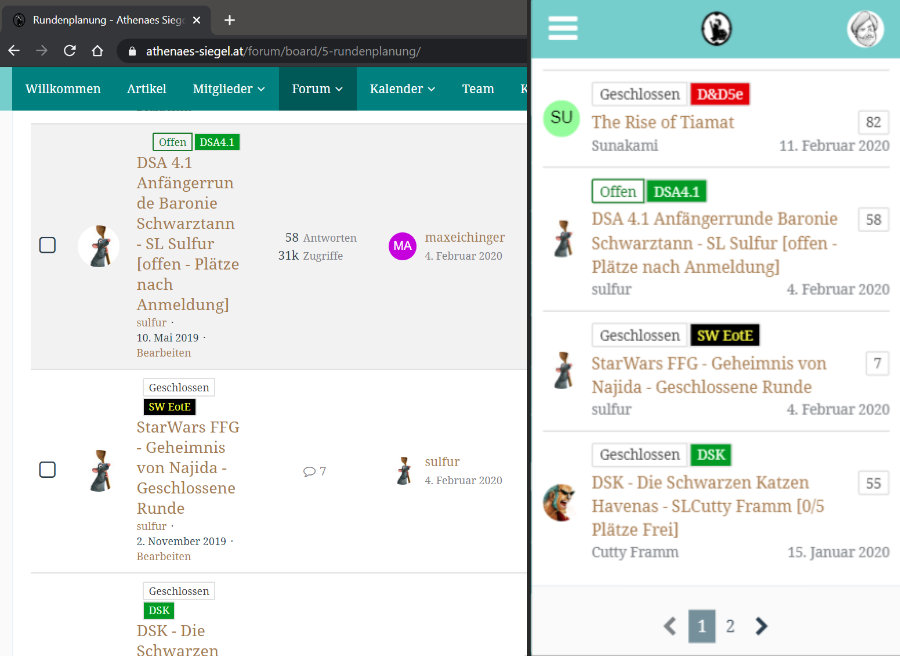Open the Artikel menu item
The height and width of the screenshot is (656, 900).
point(147,89)
